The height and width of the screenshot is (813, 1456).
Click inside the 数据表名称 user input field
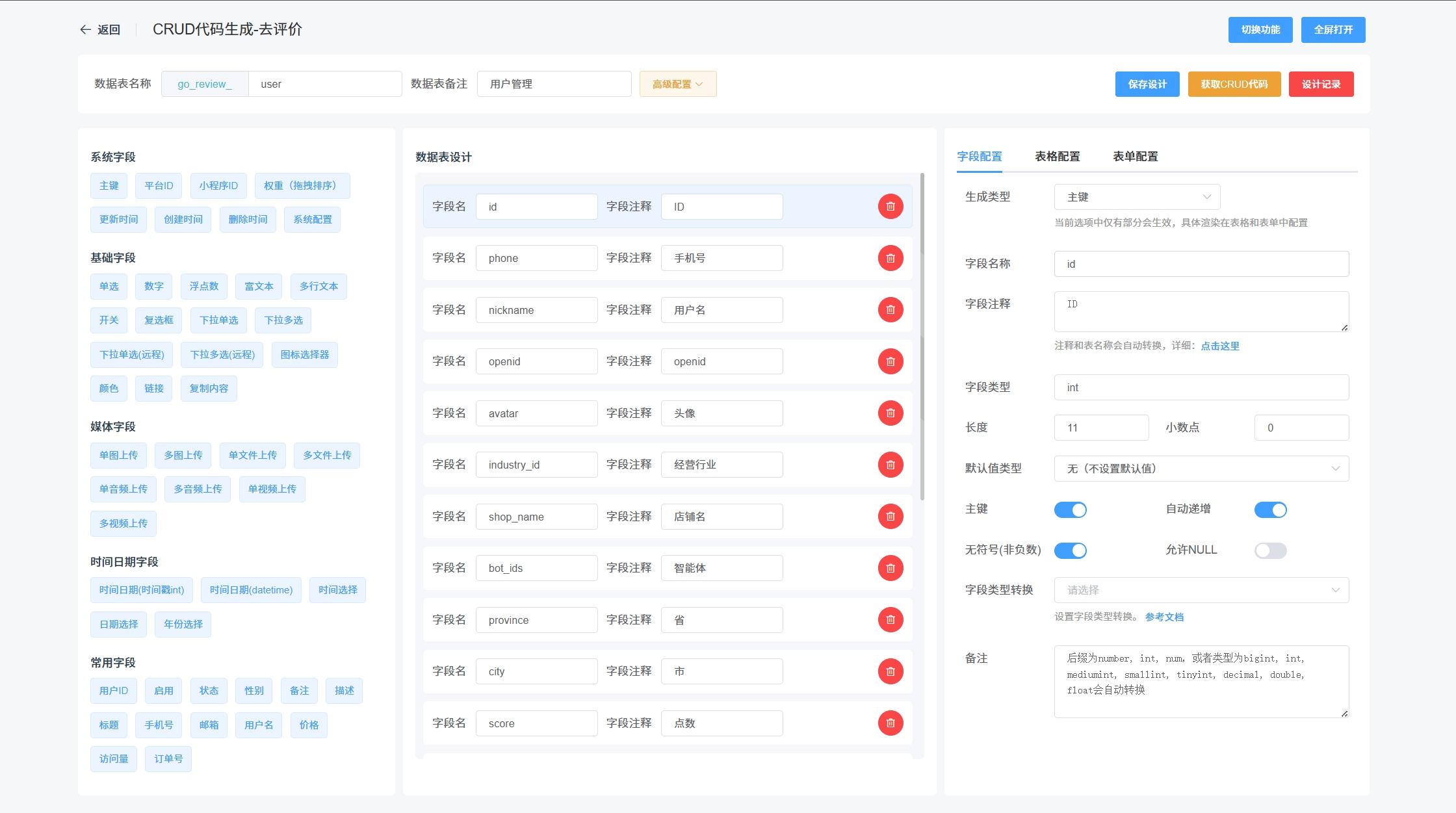click(325, 83)
